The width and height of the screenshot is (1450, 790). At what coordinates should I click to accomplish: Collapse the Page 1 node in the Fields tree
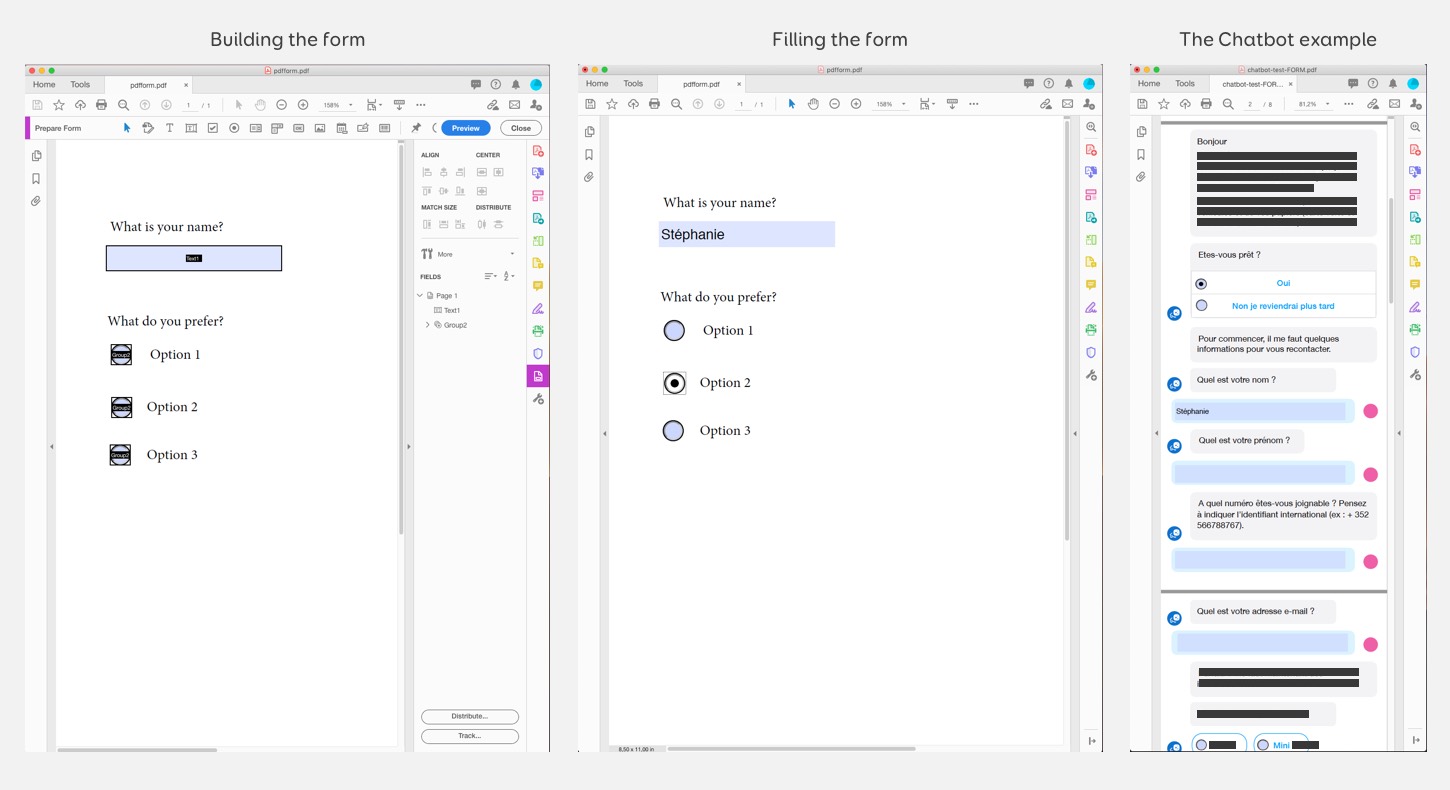pyautogui.click(x=421, y=296)
